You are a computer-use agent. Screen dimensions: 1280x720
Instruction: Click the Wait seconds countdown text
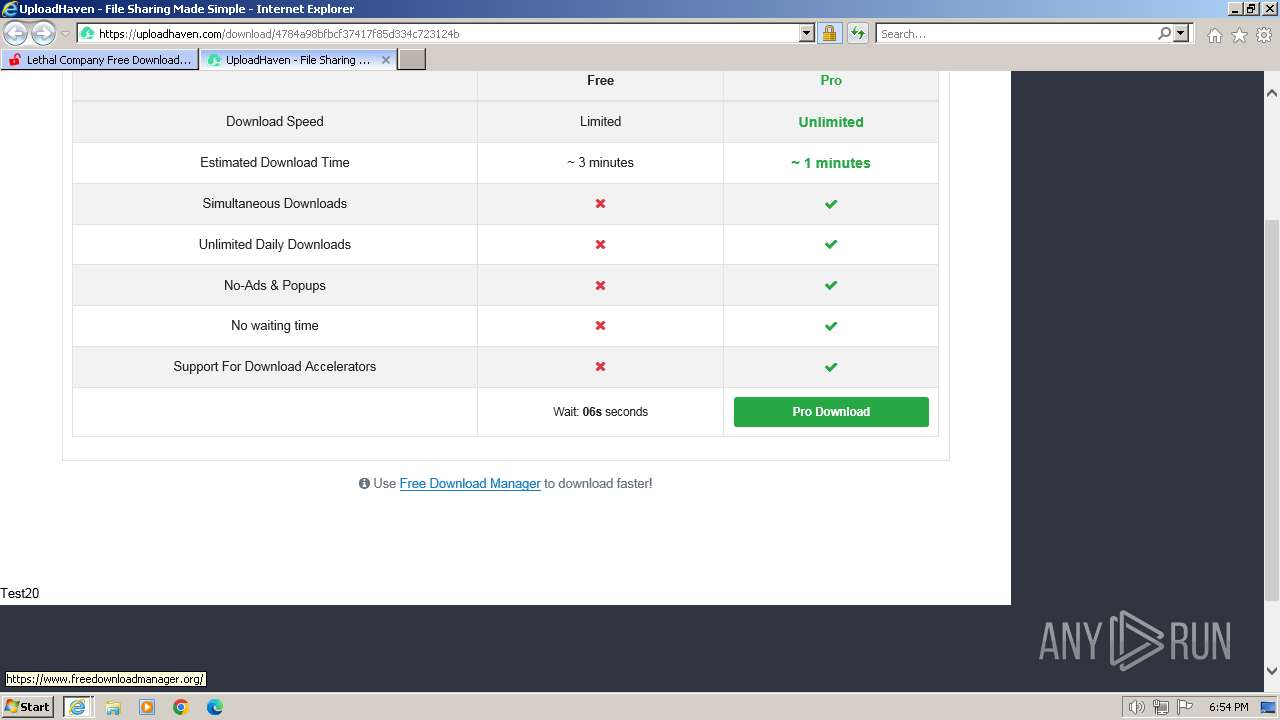point(600,412)
